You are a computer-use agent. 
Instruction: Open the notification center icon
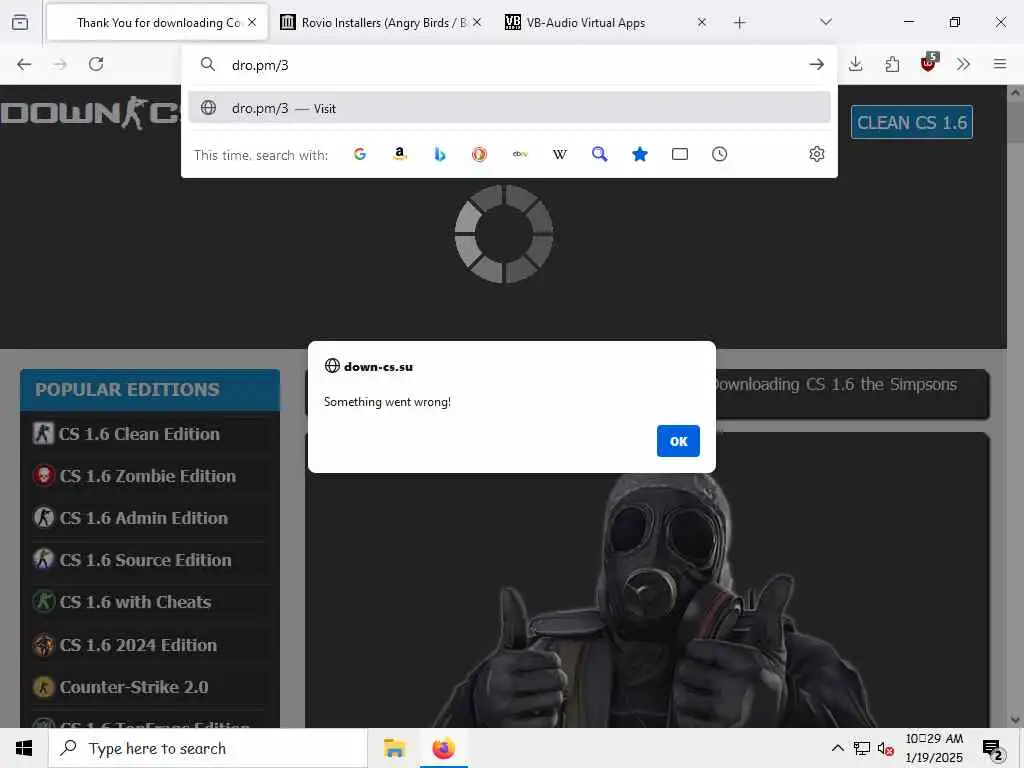click(x=993, y=750)
